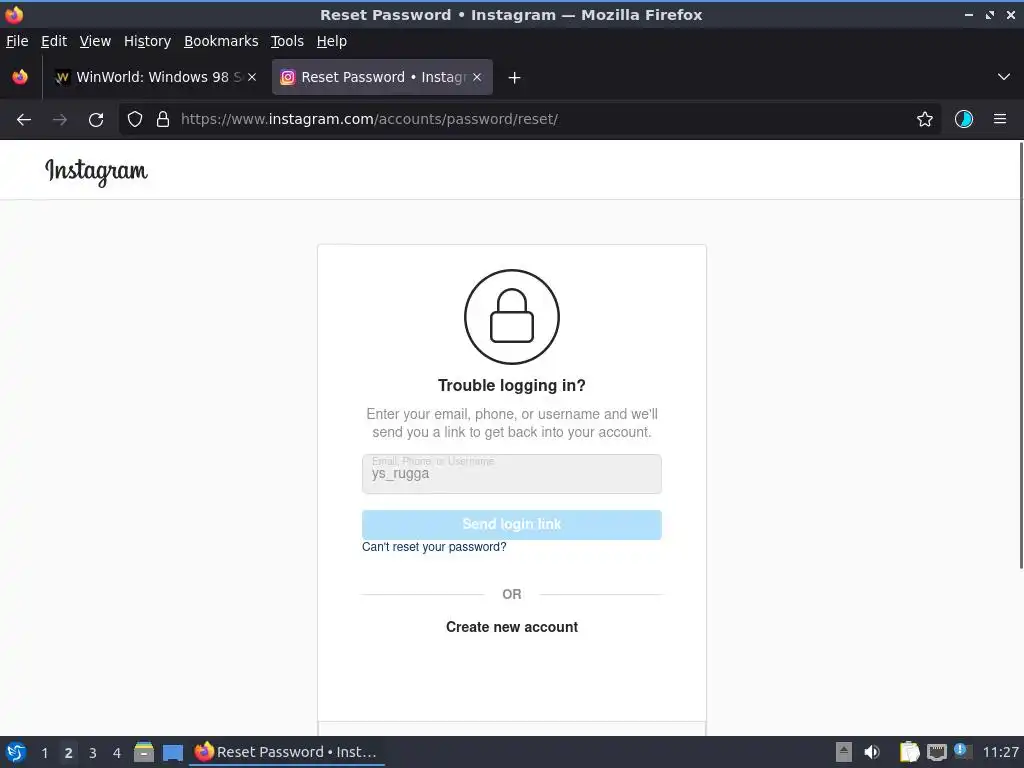The image size is (1024, 768).
Task: Click the 11:27 clock in the taskbar
Action: click(x=1000, y=752)
